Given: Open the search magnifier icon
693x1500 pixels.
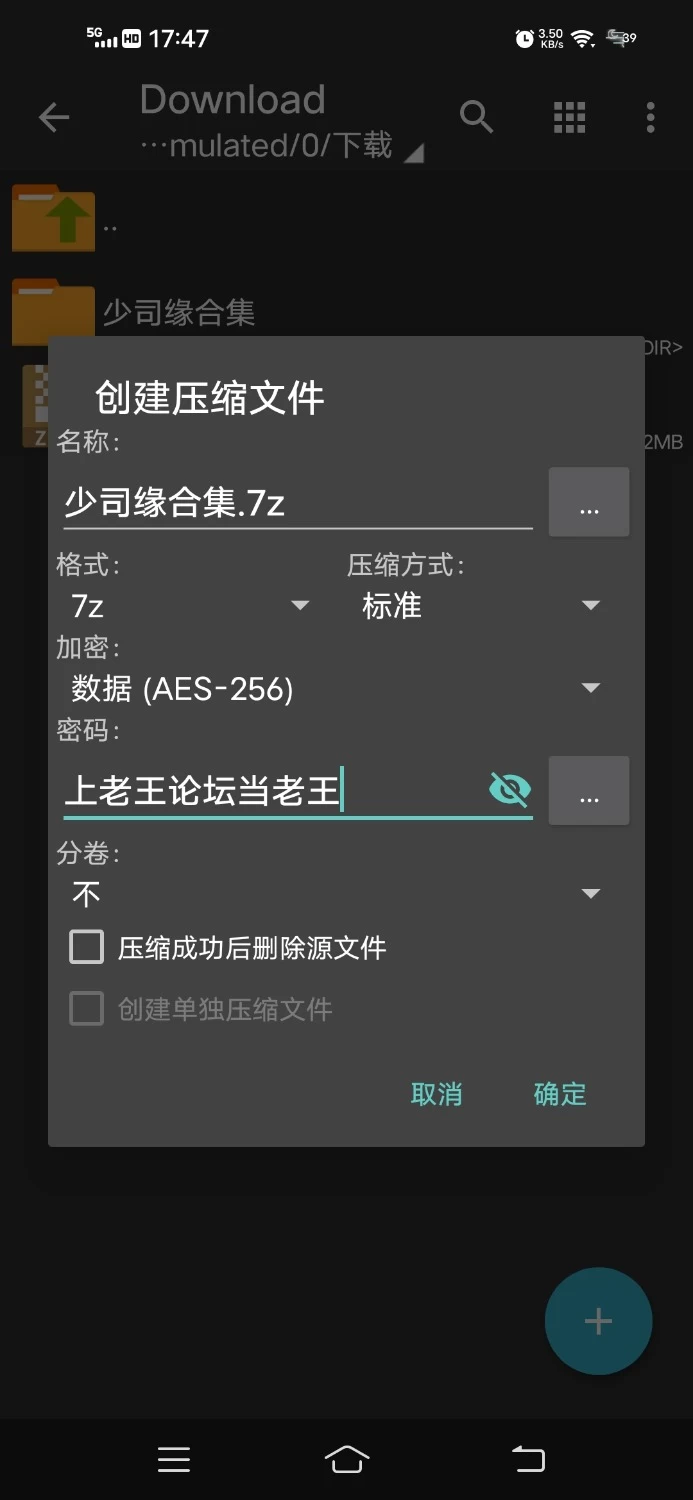Looking at the screenshot, I should tap(477, 118).
